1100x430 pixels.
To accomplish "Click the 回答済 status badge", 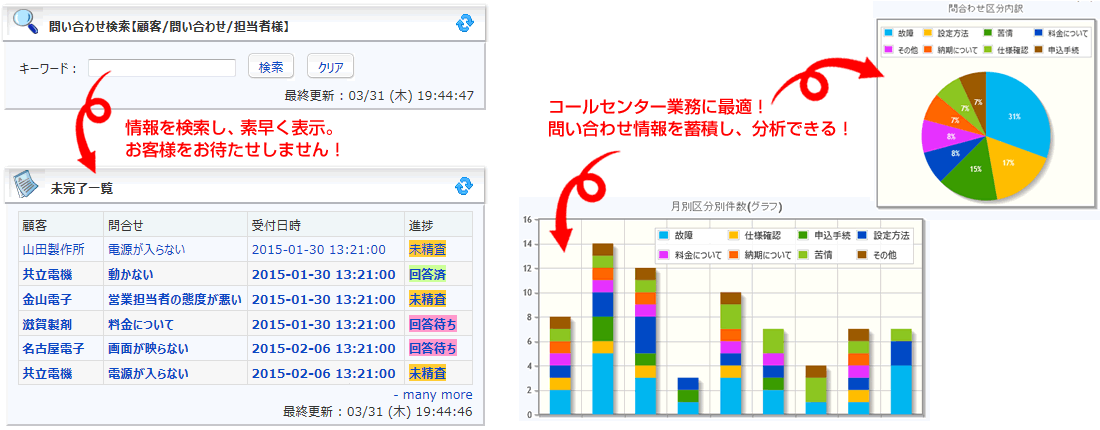I will pos(427,273).
